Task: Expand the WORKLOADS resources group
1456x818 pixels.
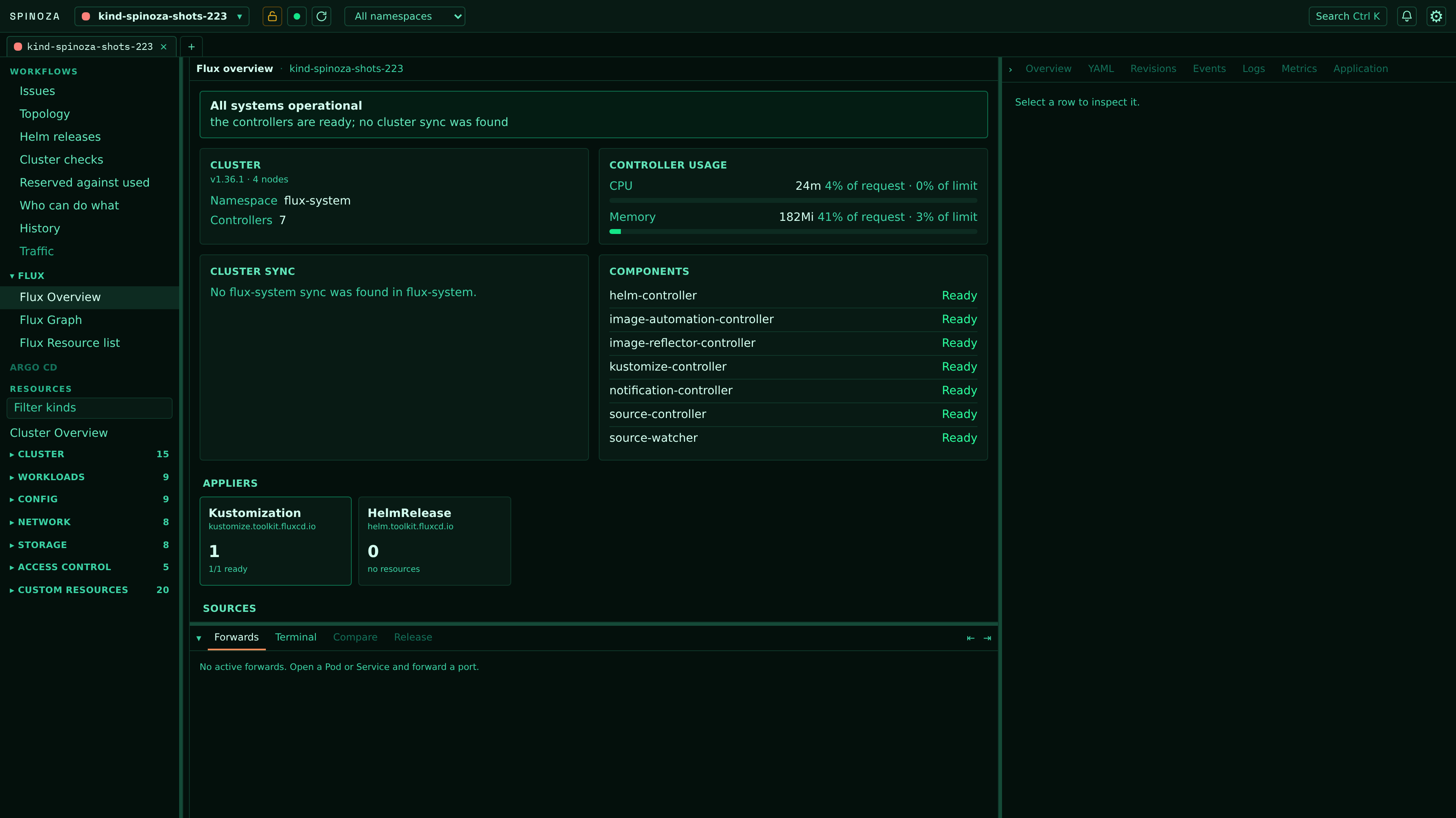Action: pyautogui.click(x=89, y=477)
